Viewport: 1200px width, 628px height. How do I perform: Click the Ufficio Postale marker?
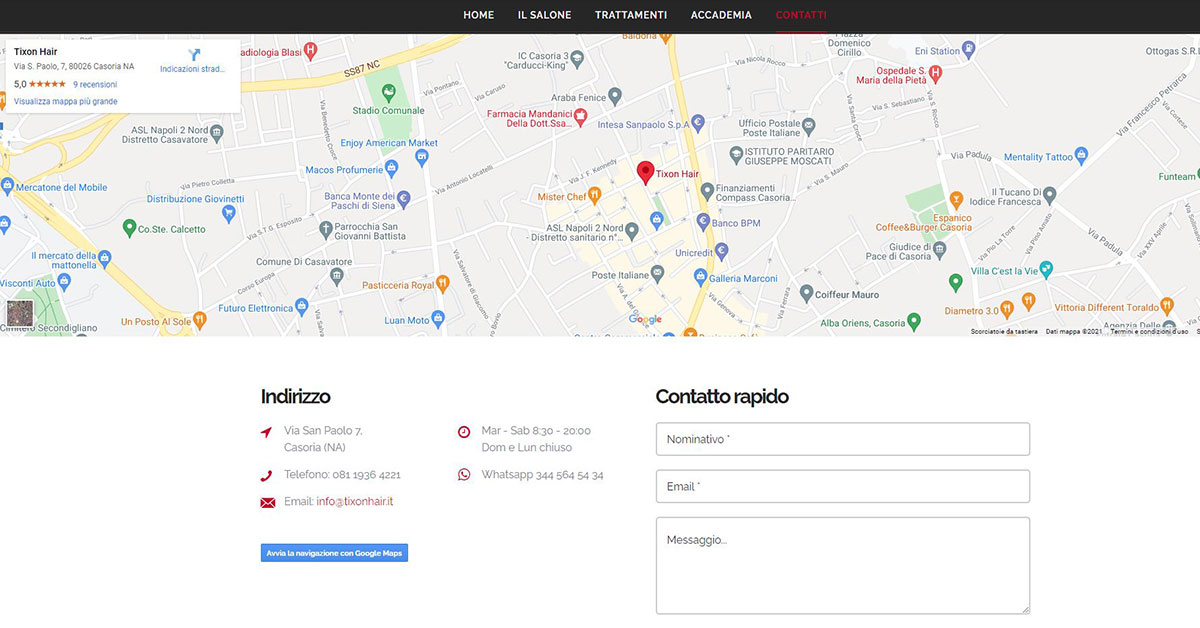pyautogui.click(x=808, y=126)
